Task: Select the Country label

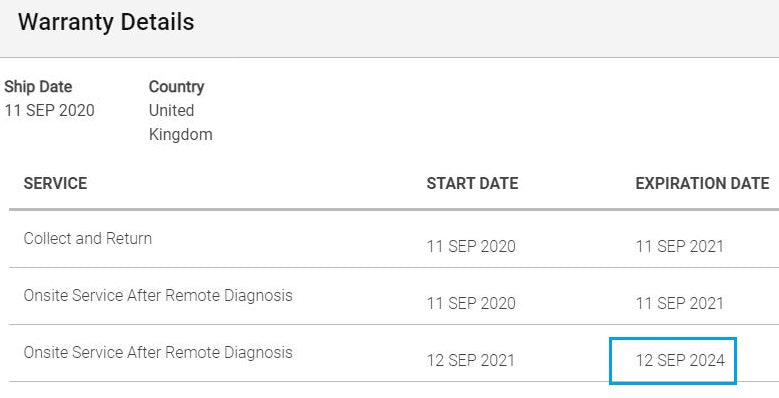Action: (x=176, y=86)
